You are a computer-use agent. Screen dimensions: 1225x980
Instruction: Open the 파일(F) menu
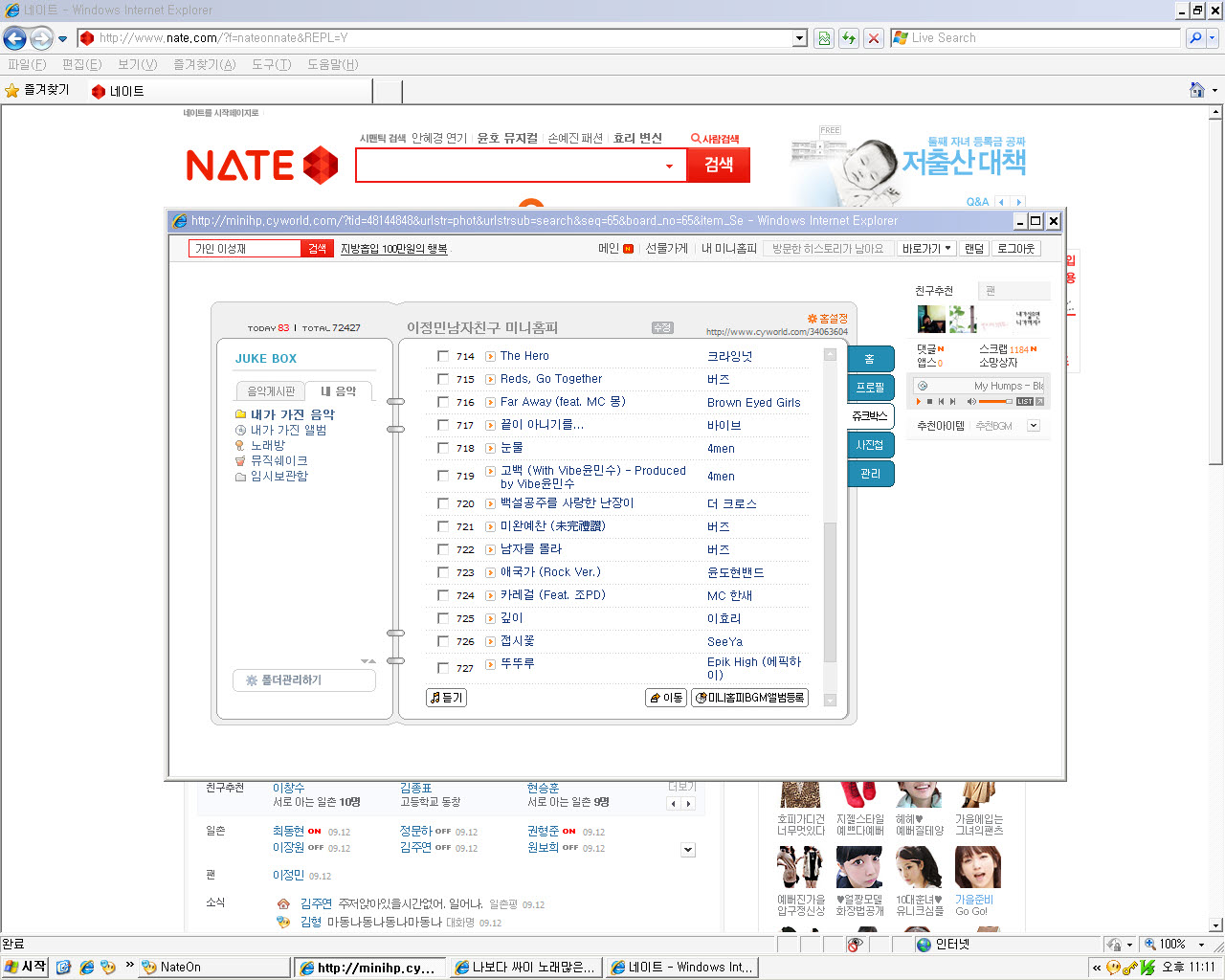[27, 65]
